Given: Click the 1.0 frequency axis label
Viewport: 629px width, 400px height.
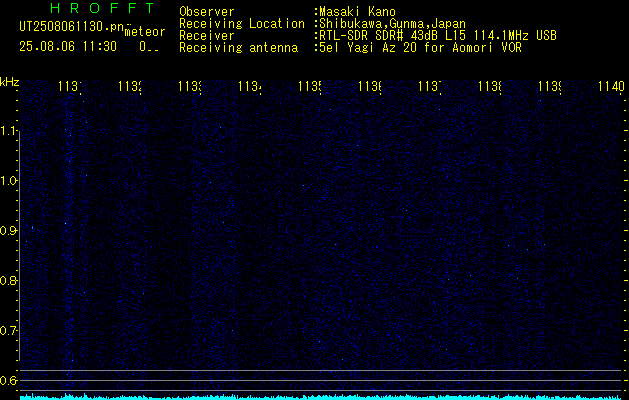Looking at the screenshot, I should (x=8, y=181).
